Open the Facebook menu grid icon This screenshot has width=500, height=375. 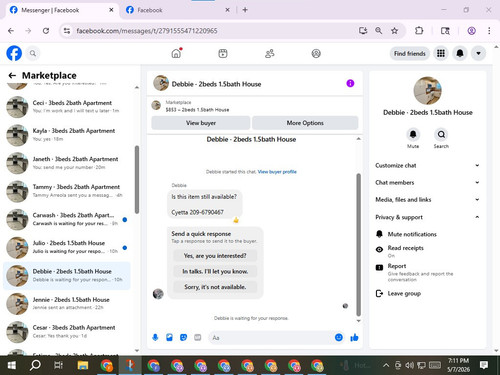[441, 53]
